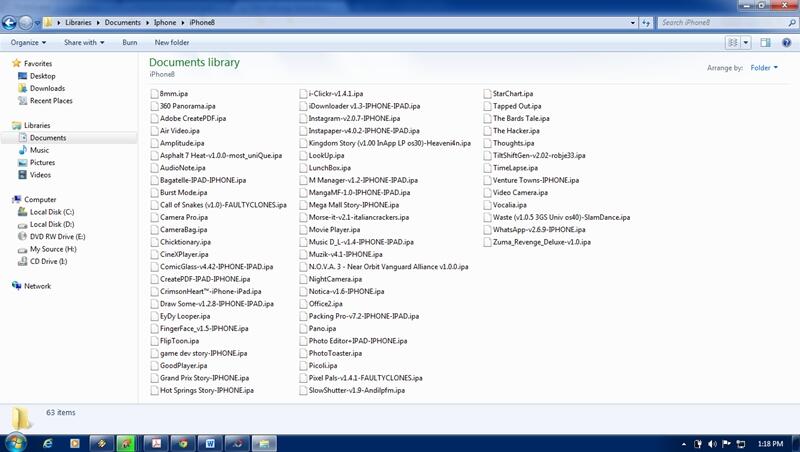
Task: Select Mega Mall Story-IPHONE.ipa
Action: [x=354, y=205]
